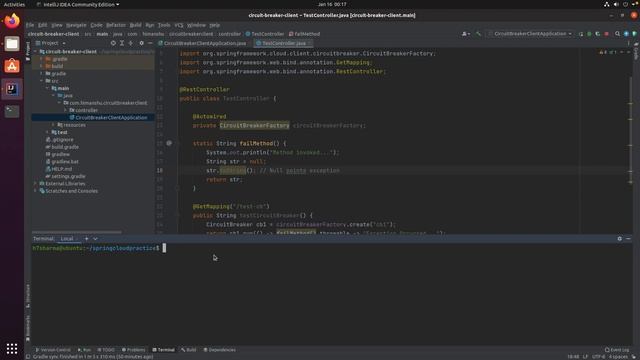Open the Code menu
The height and width of the screenshot is (360, 640).
tap(96, 25)
